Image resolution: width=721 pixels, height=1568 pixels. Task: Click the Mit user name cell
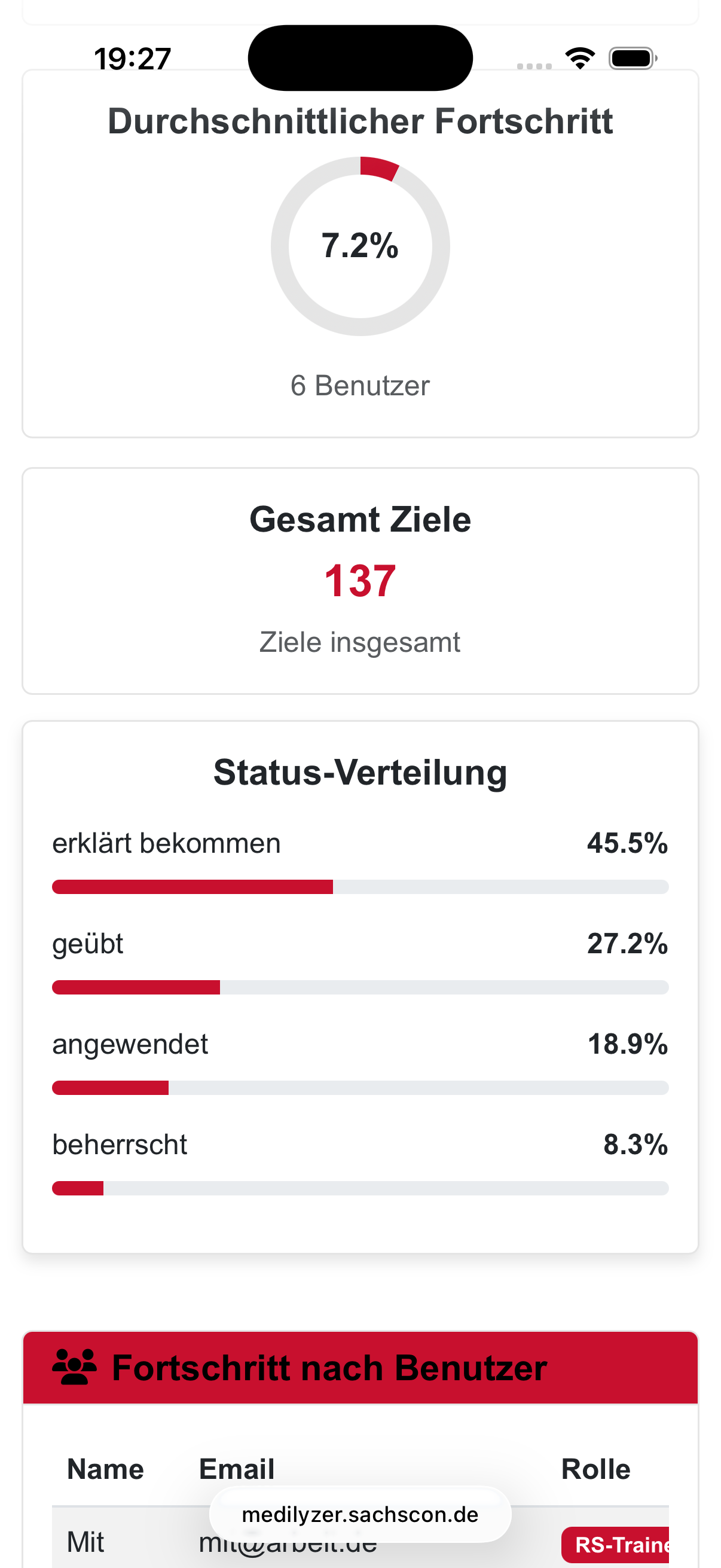(85, 1542)
